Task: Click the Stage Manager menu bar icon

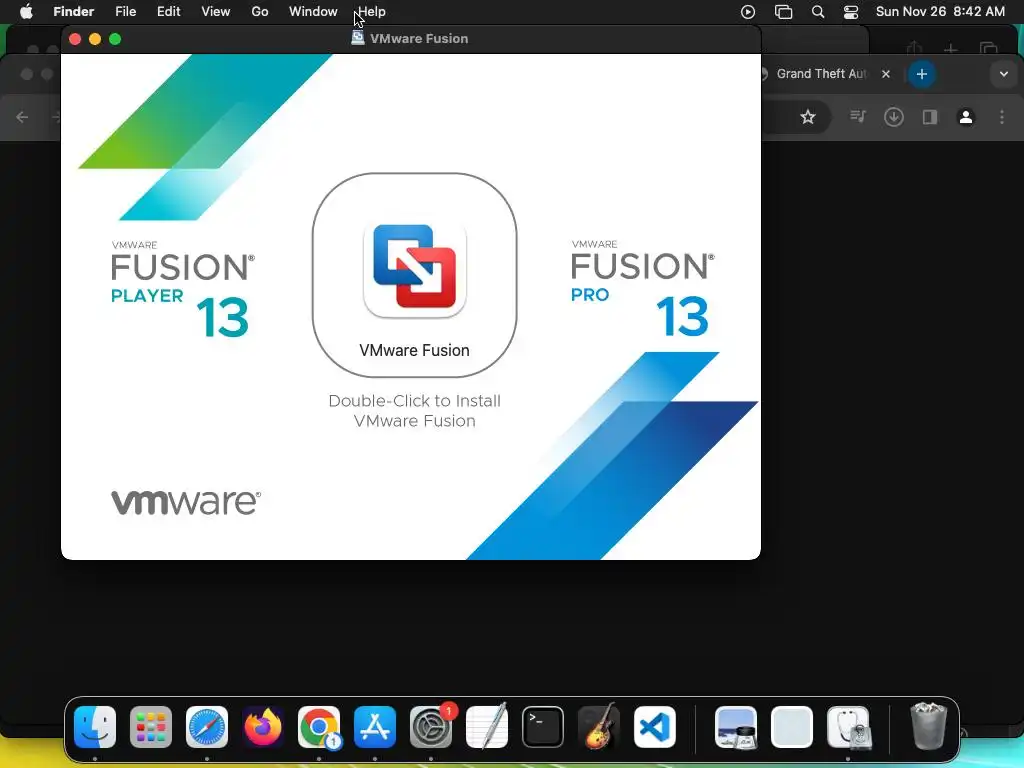Action: [x=783, y=12]
